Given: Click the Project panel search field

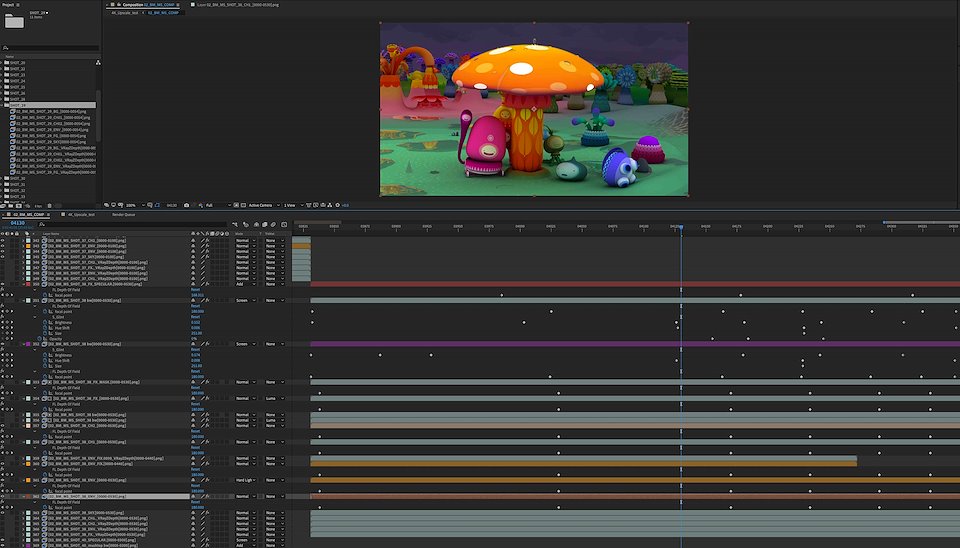Looking at the screenshot, I should pyautogui.click(x=50, y=48).
